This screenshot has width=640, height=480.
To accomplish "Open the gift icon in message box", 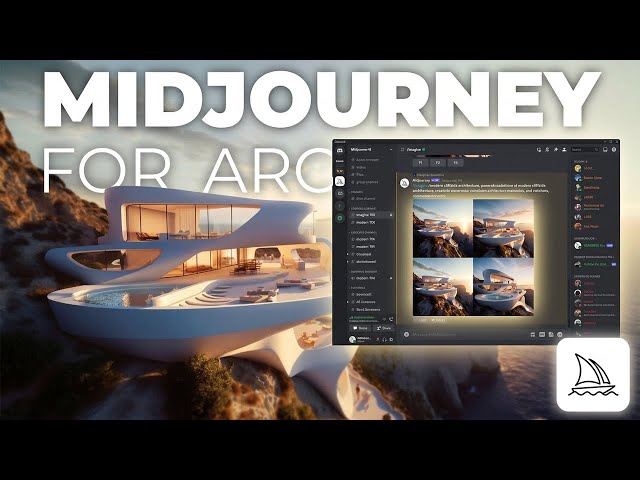I will [533, 334].
